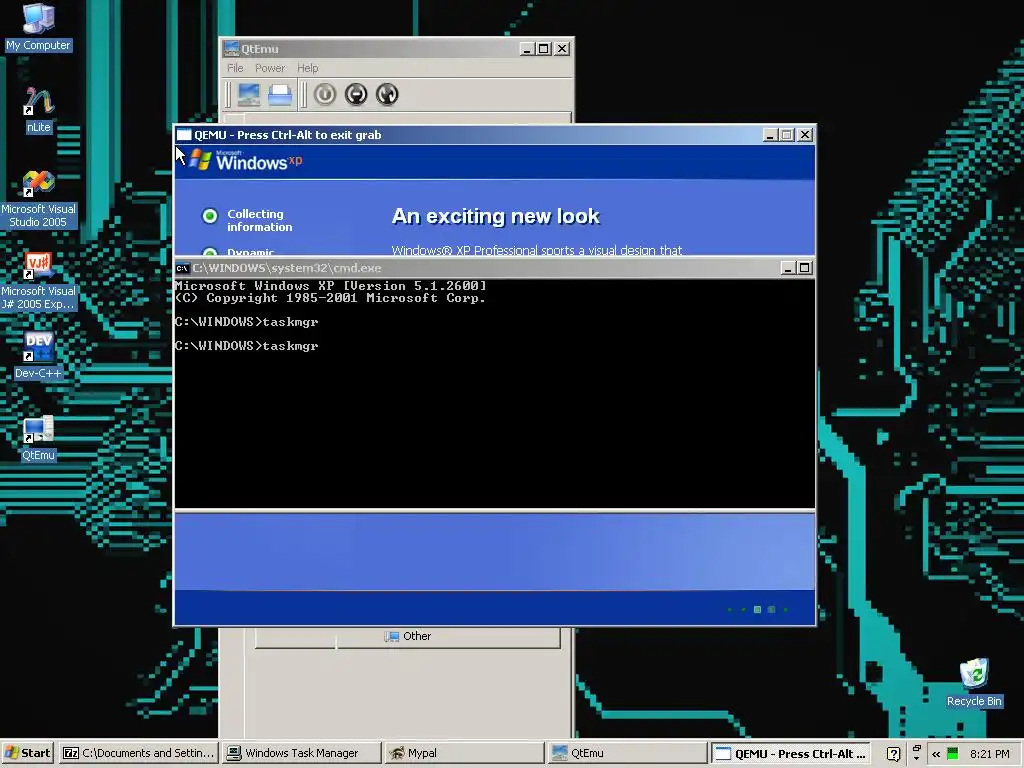
Task: Switch to QEMU taskbar item
Action: pos(790,753)
